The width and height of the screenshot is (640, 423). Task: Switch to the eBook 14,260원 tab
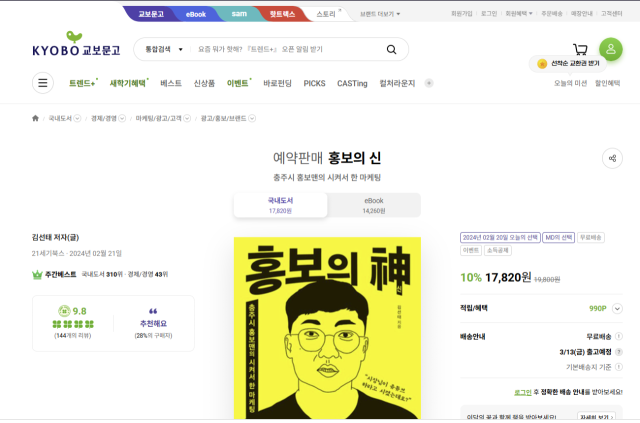[374, 205]
